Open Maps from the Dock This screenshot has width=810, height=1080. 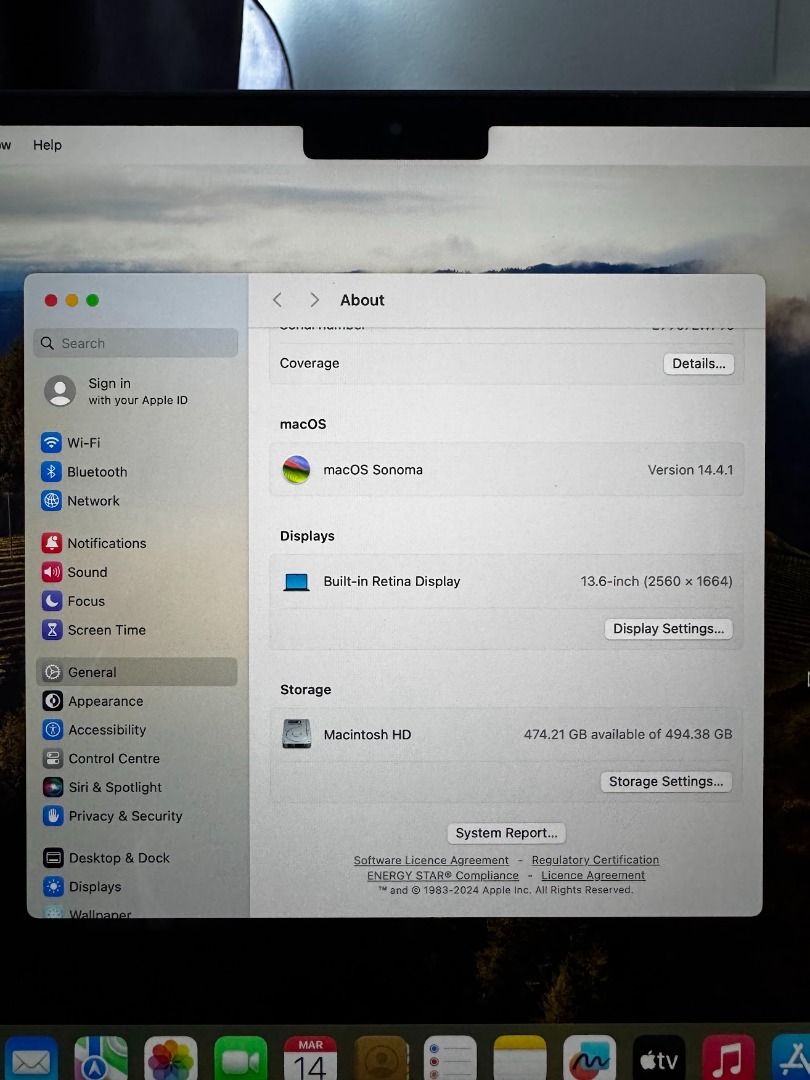101,1058
